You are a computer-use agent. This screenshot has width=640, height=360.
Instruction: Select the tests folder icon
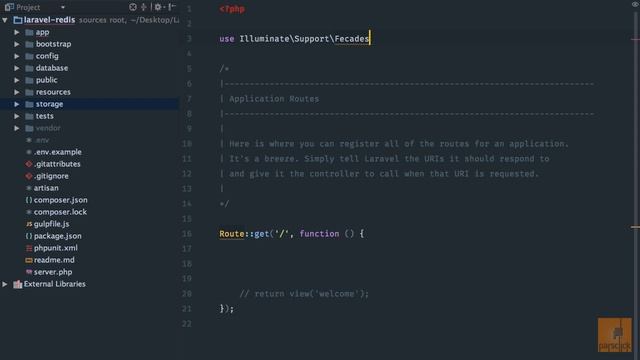(29, 116)
